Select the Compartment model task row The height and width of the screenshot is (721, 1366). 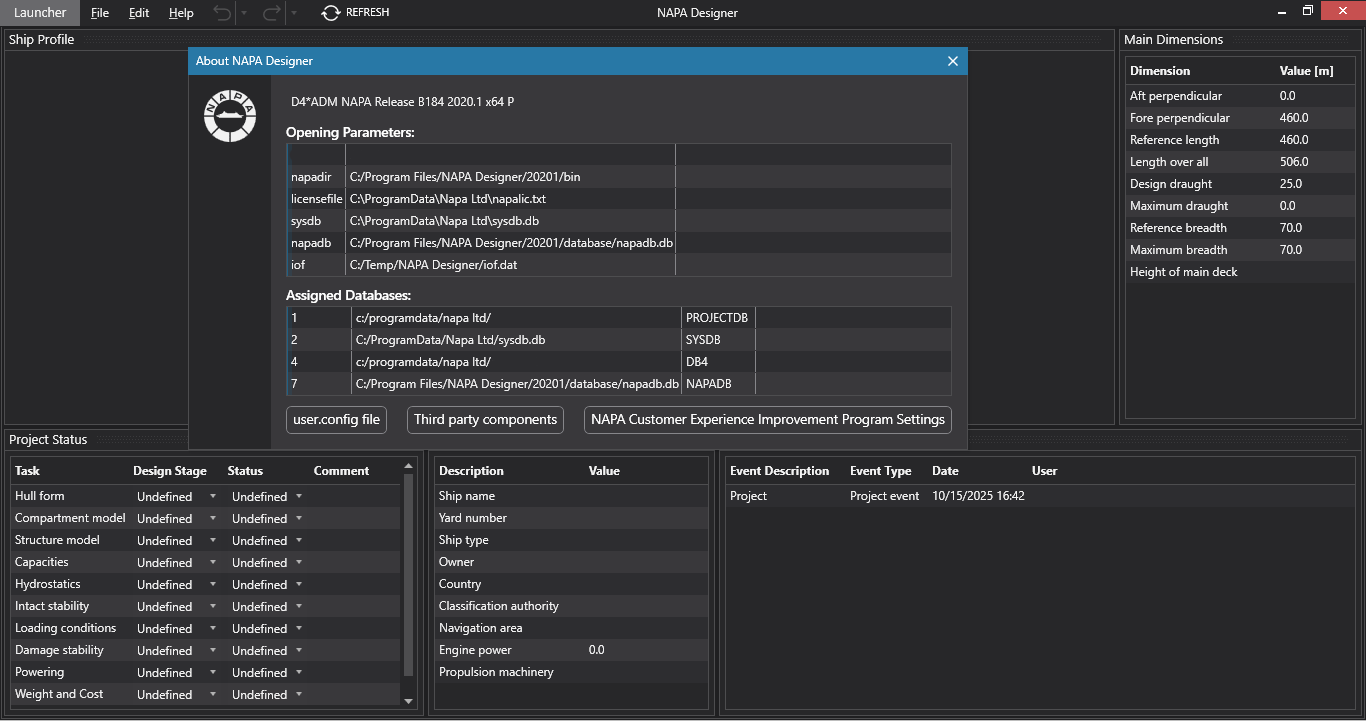tap(207, 518)
